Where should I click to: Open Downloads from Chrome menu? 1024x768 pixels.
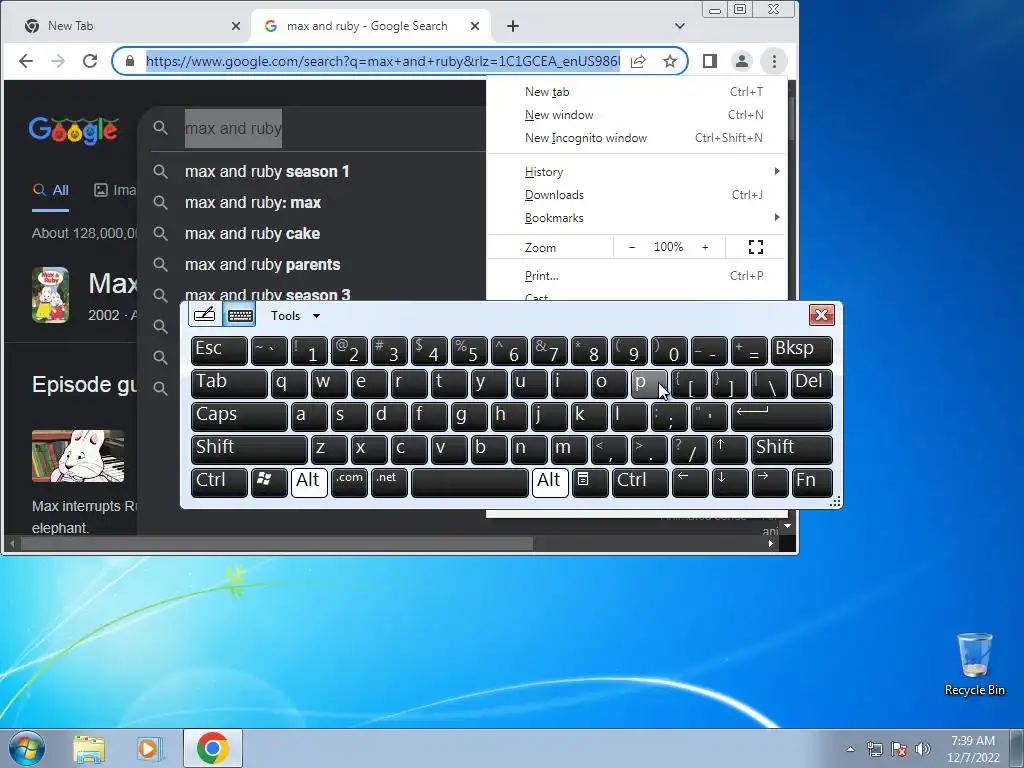coord(637,195)
